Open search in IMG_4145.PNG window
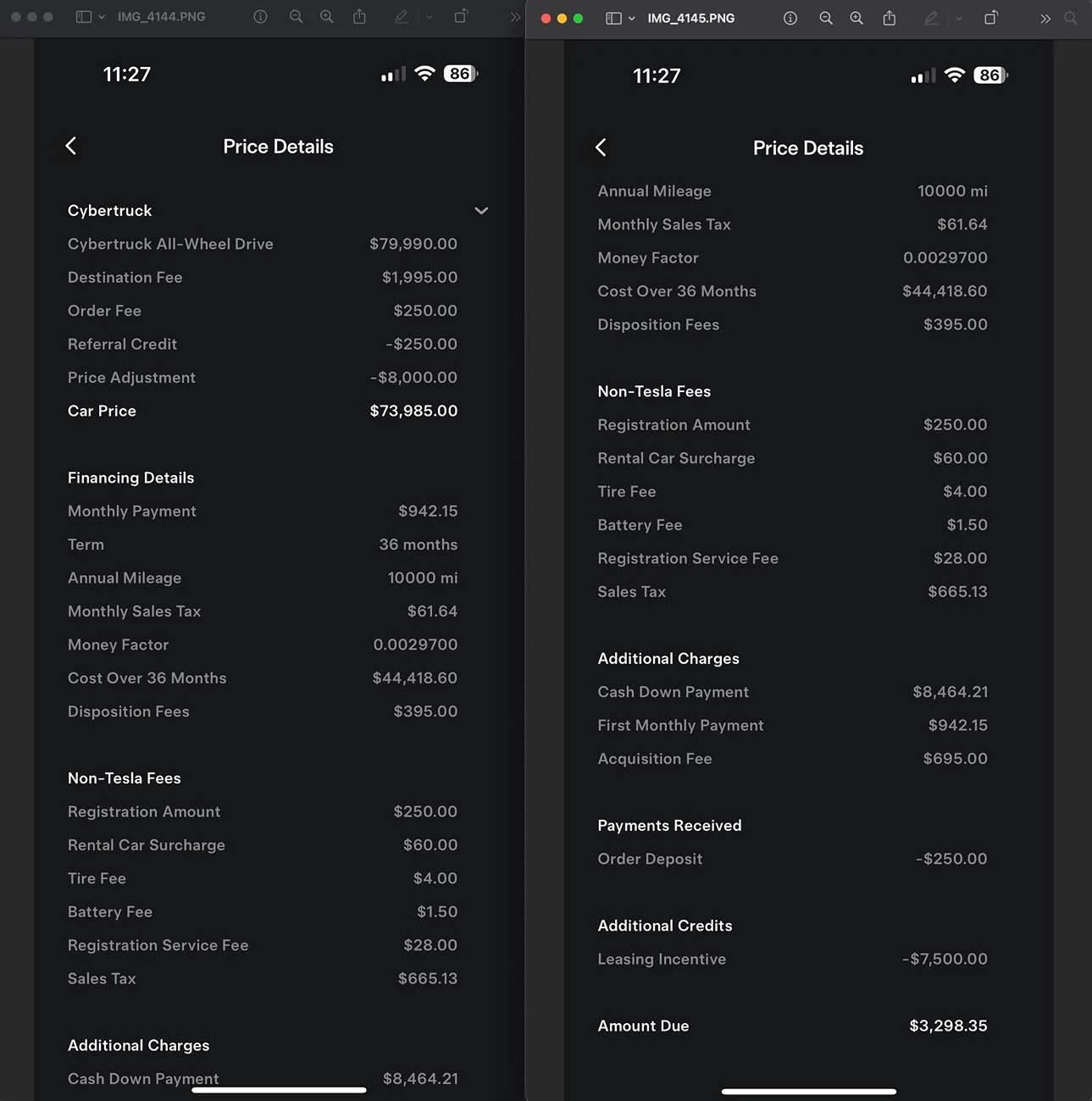This screenshot has width=1092, height=1101. [x=1071, y=18]
